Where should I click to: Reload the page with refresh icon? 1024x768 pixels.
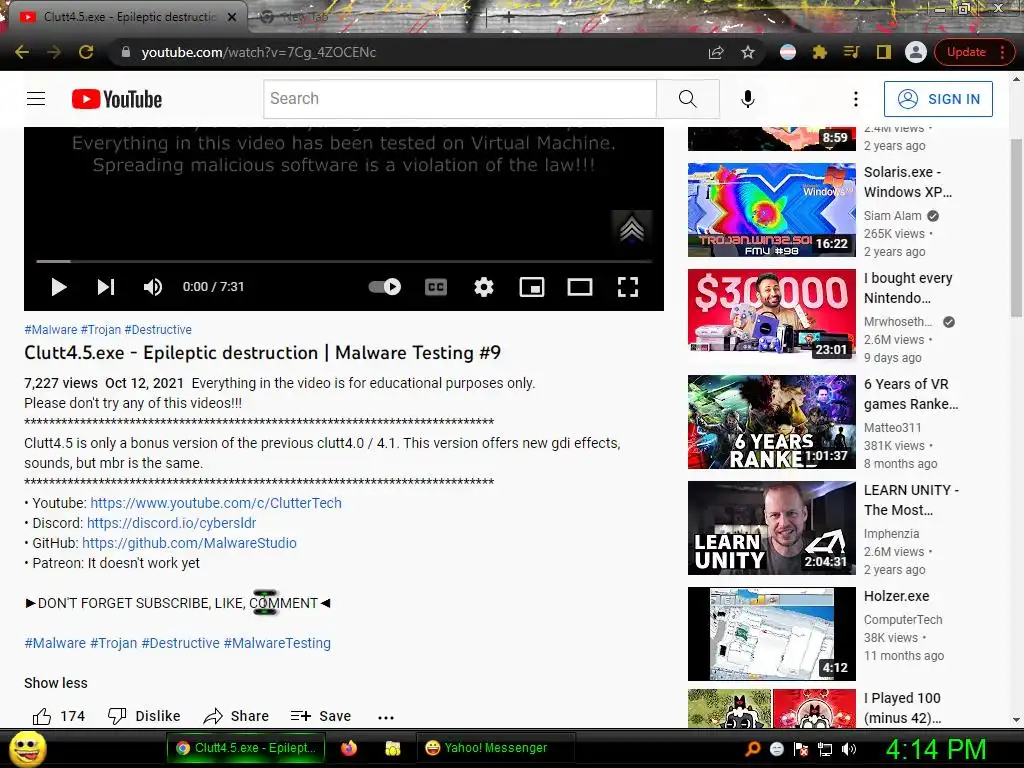pyautogui.click(x=86, y=52)
